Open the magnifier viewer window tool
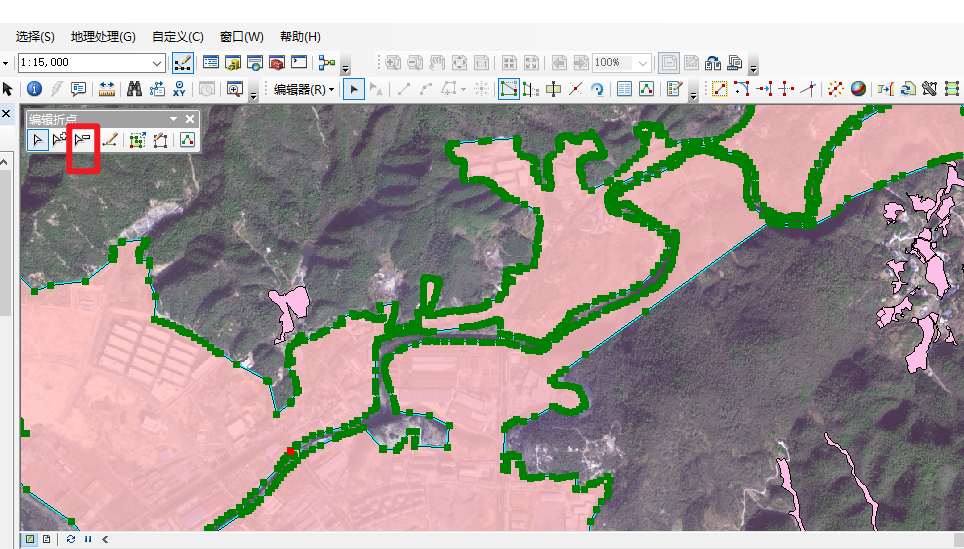Image resolution: width=964 pixels, height=549 pixels. [x=235, y=89]
